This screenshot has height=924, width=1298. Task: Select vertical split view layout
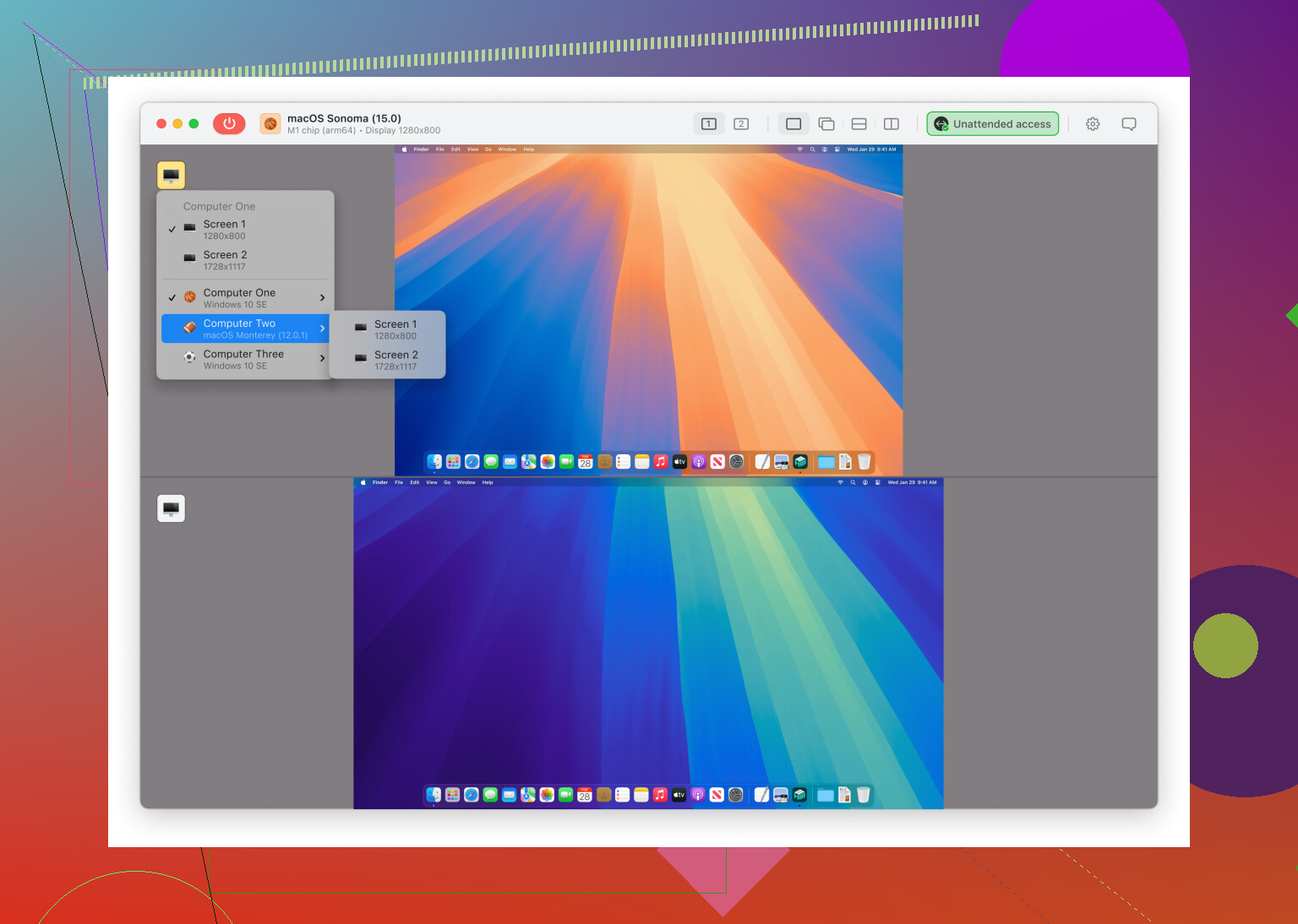891,124
